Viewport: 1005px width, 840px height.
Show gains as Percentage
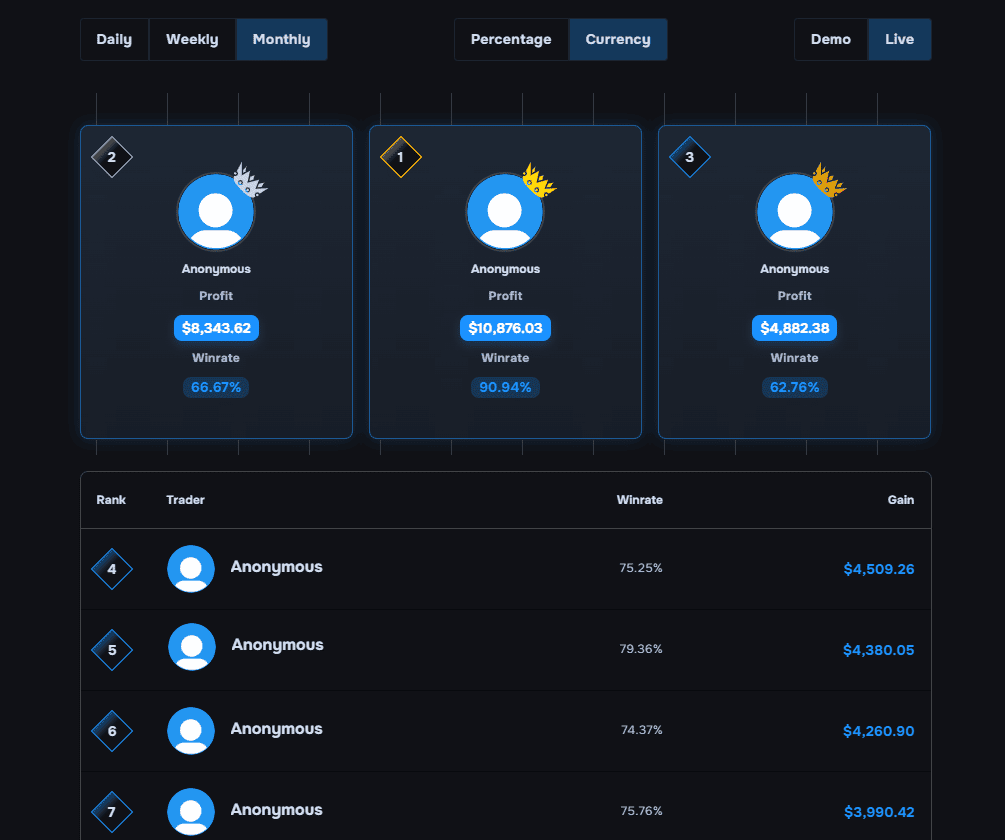click(x=511, y=40)
